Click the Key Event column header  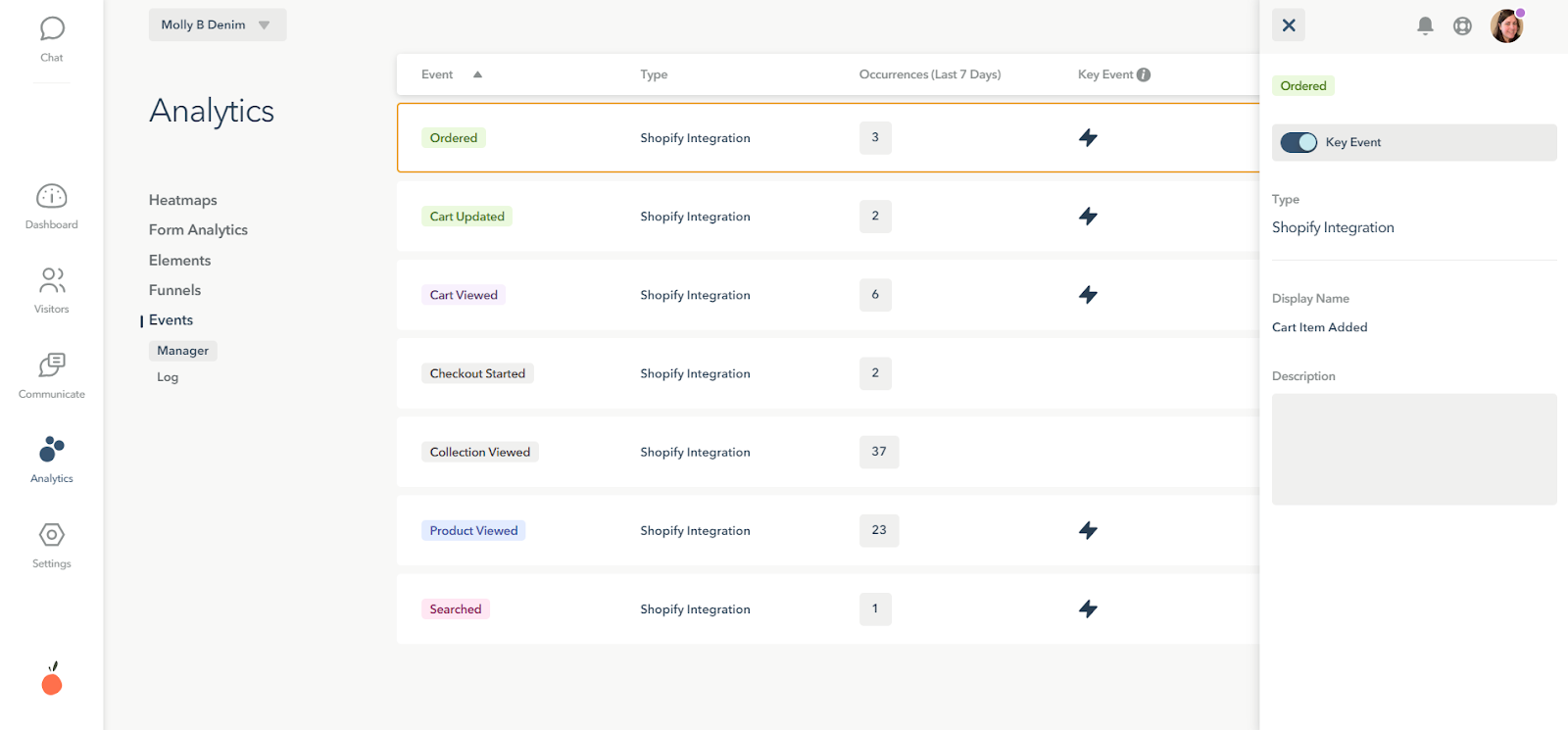click(1105, 74)
